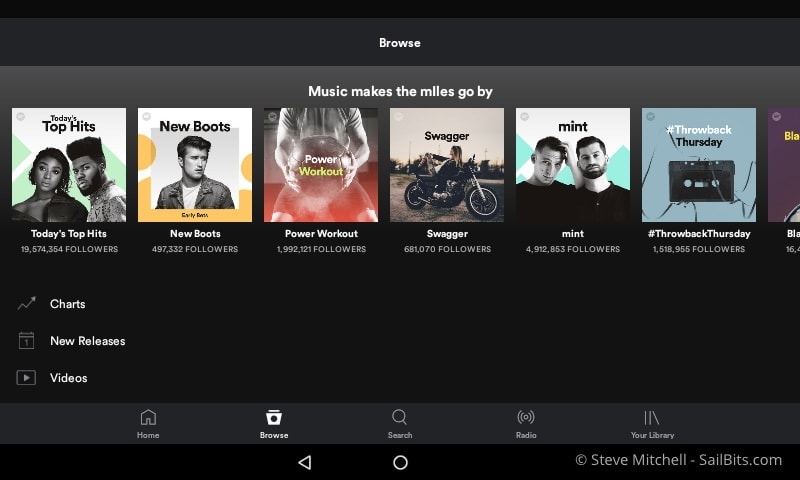Screen dimensions: 800x480
Task: Click the Browse page title
Action: click(399, 43)
